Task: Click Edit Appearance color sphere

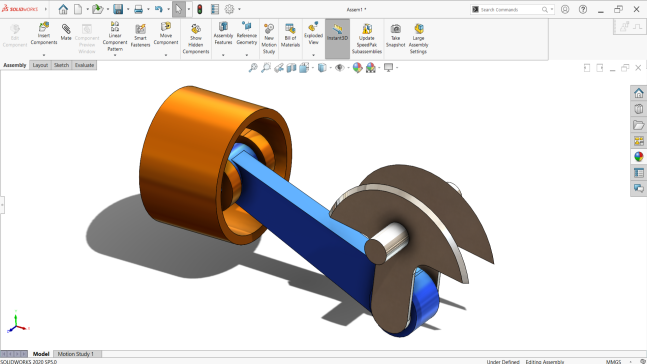Action: coord(357,68)
